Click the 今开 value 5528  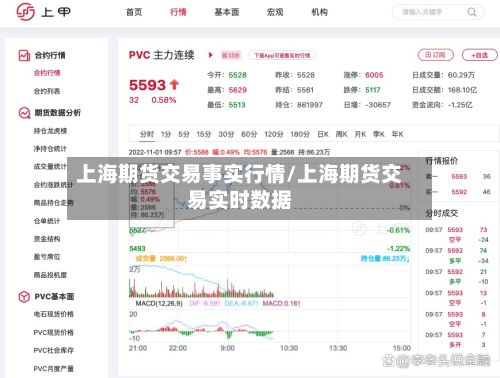(237, 75)
